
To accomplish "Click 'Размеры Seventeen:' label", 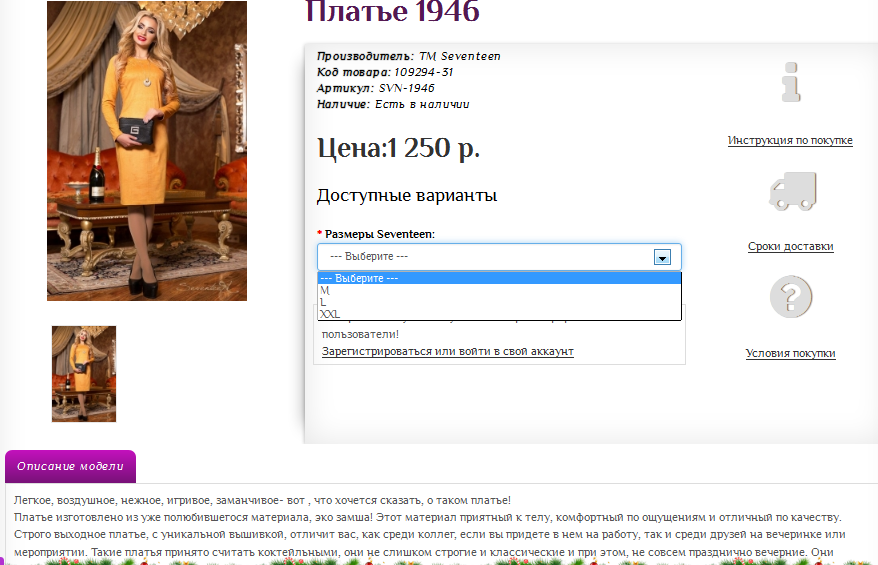I will pyautogui.click(x=380, y=234).
